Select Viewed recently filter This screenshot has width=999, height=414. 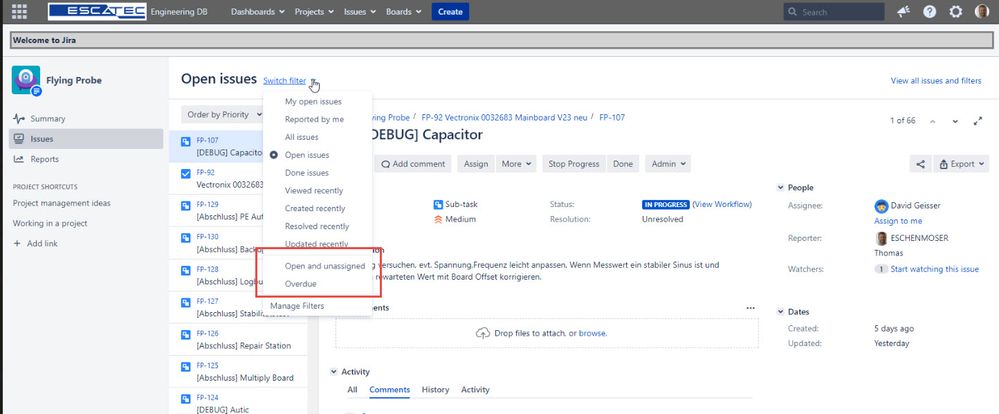click(314, 190)
